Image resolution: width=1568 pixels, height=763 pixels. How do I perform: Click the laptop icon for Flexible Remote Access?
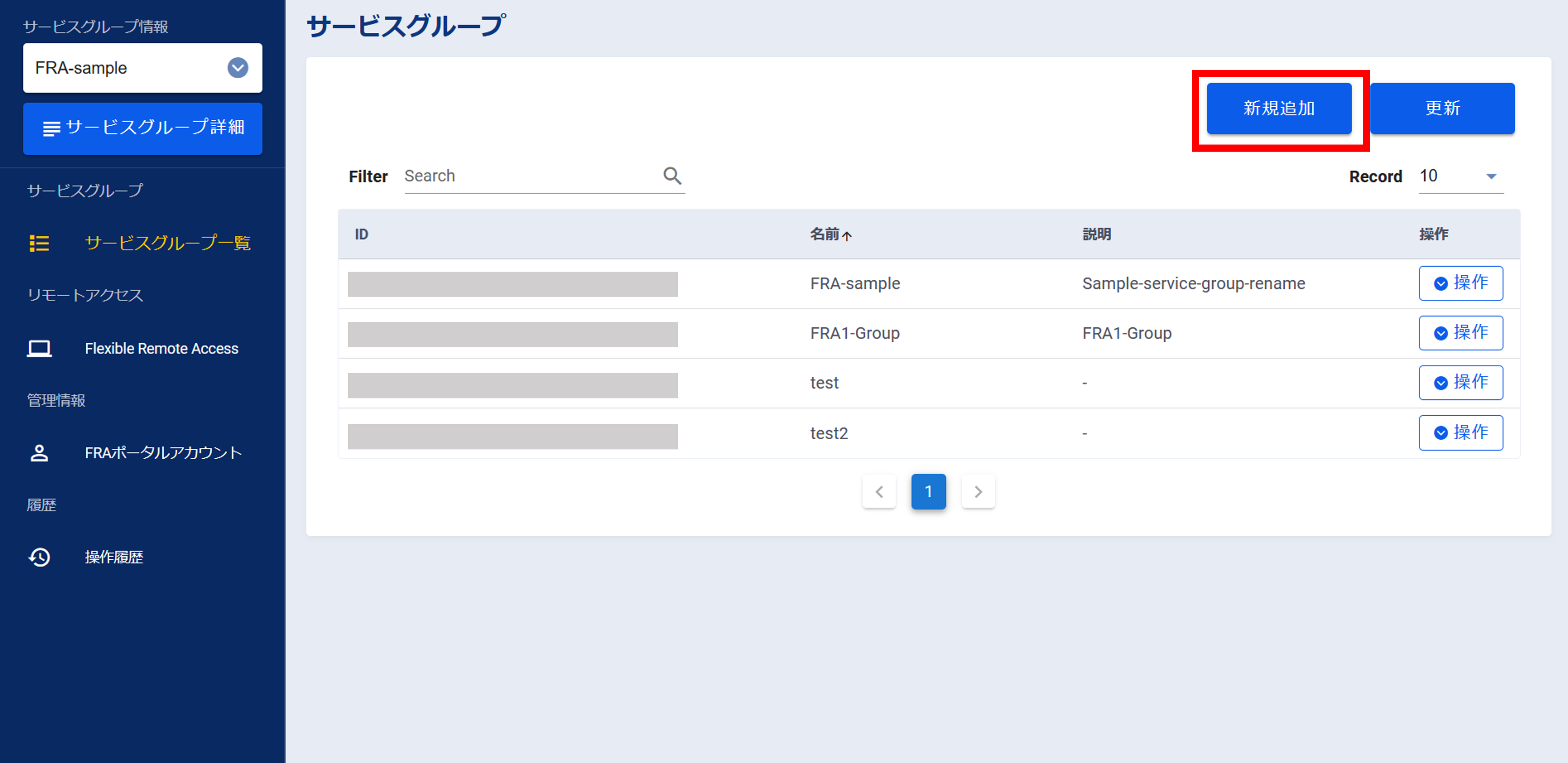tap(40, 348)
